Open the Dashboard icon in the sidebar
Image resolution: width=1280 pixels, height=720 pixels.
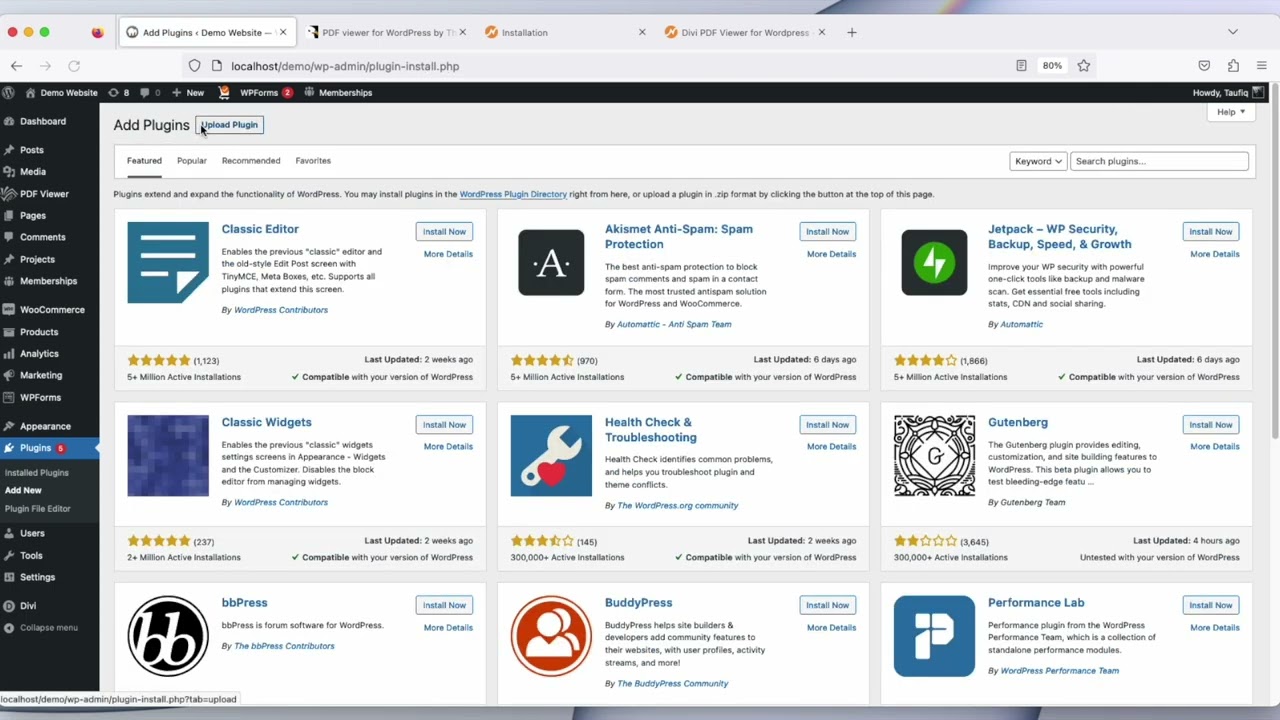(x=9, y=121)
